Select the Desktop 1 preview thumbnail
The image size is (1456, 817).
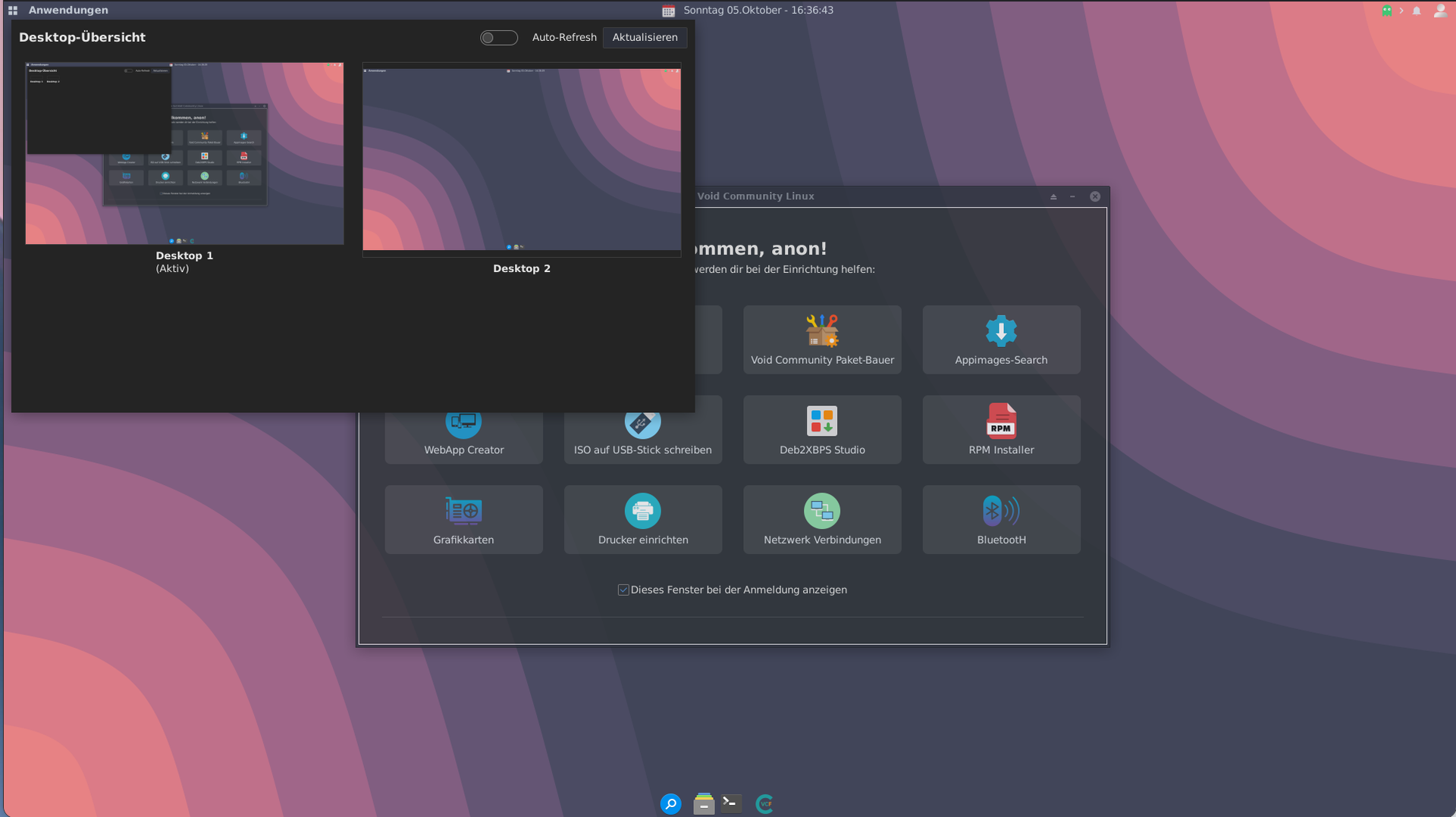click(x=184, y=153)
